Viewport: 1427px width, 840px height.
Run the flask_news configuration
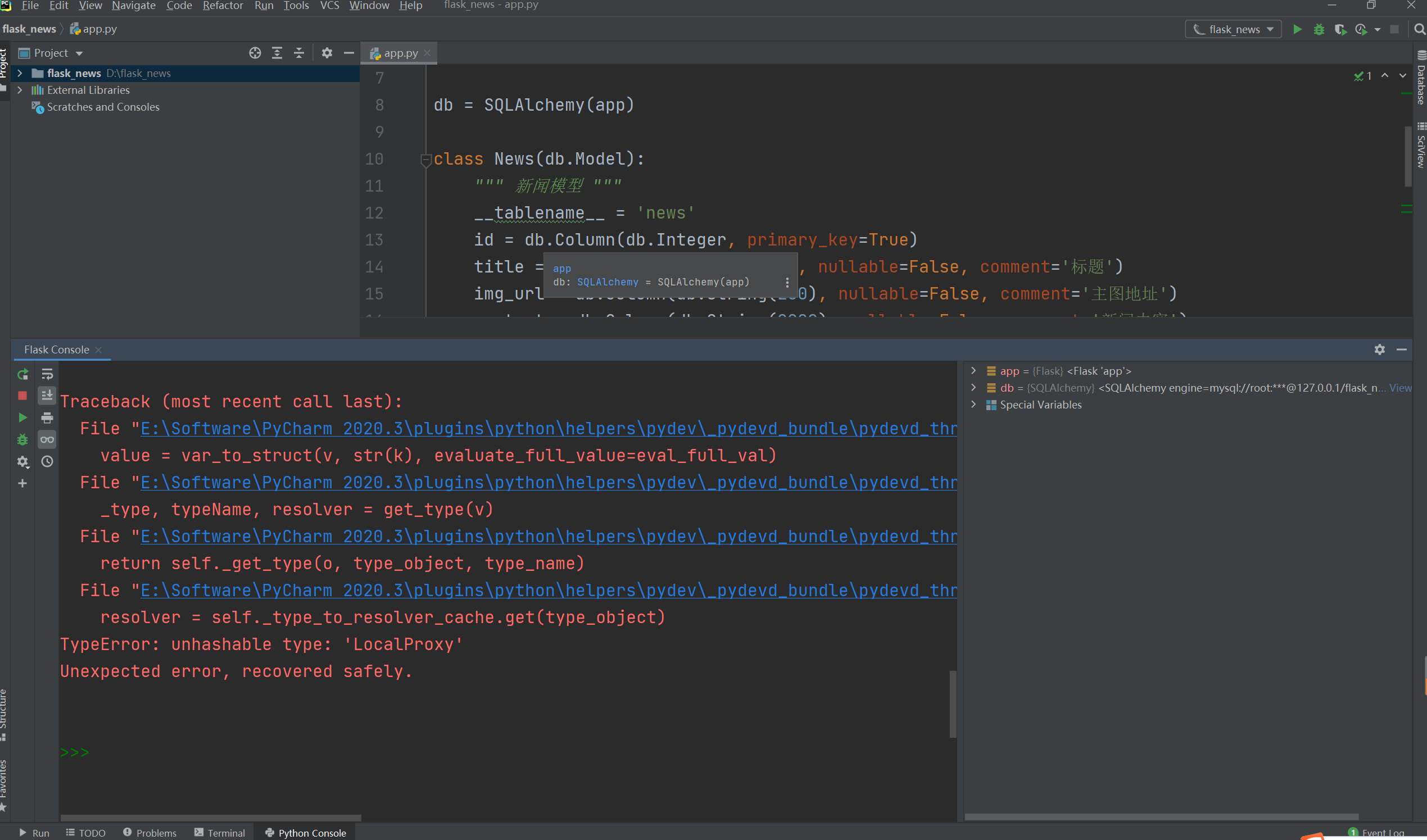pyautogui.click(x=1297, y=29)
